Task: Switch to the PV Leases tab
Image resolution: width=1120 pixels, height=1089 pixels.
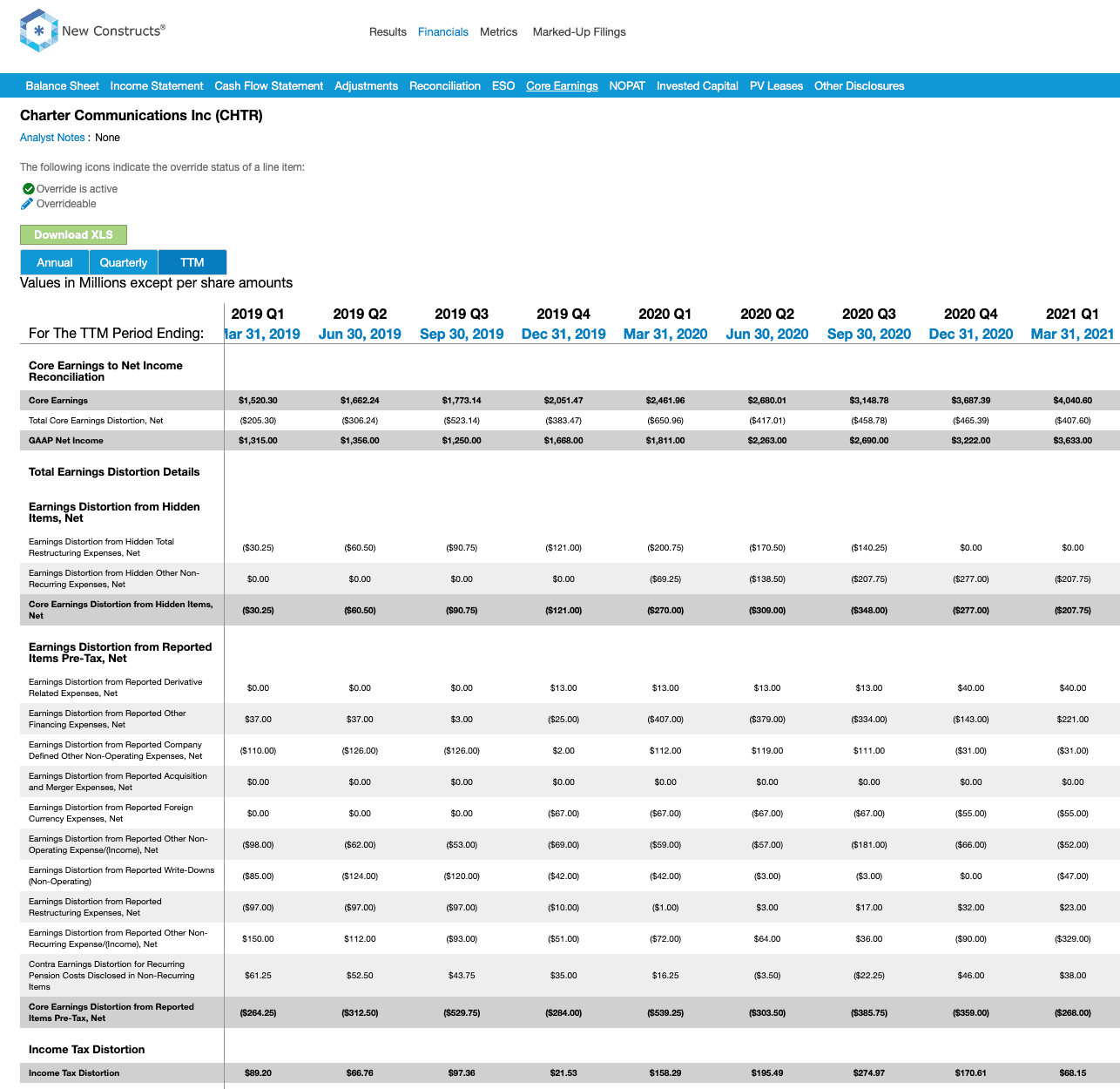Action: [x=776, y=85]
